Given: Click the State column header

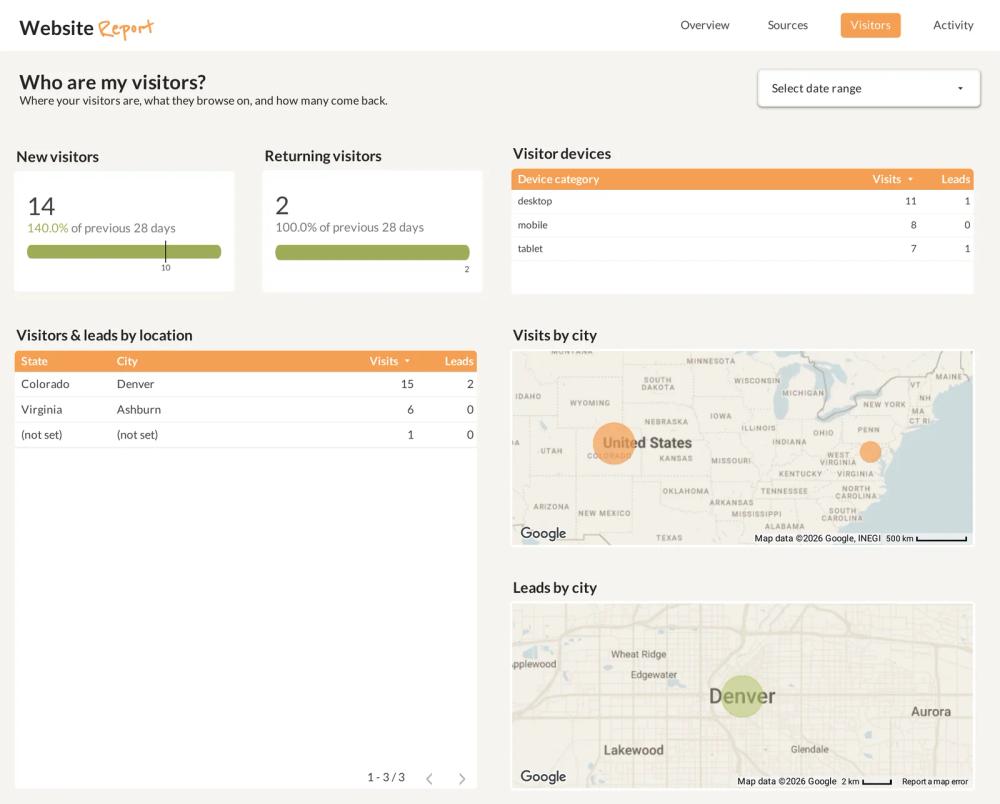Looking at the screenshot, I should point(34,361).
